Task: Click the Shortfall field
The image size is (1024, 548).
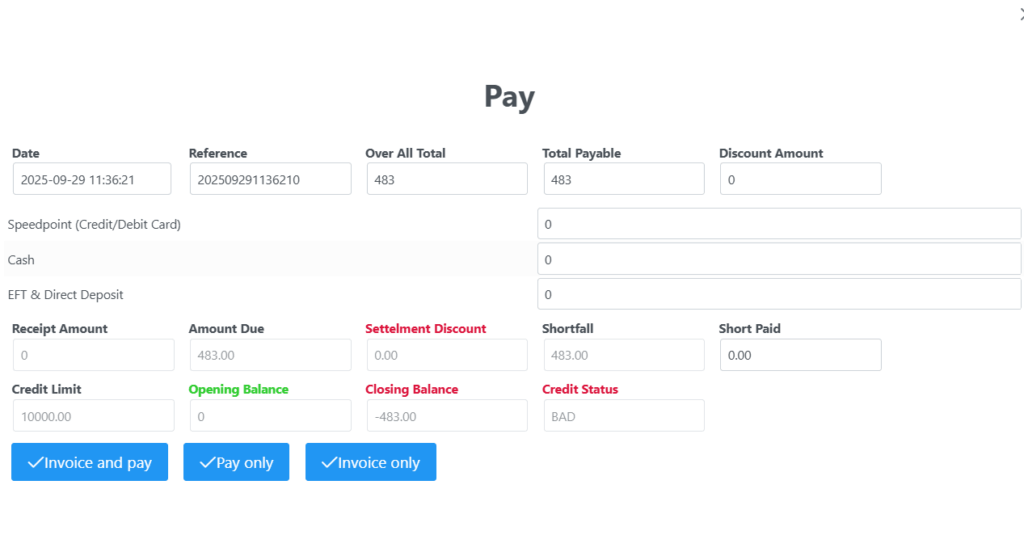Action: click(623, 355)
